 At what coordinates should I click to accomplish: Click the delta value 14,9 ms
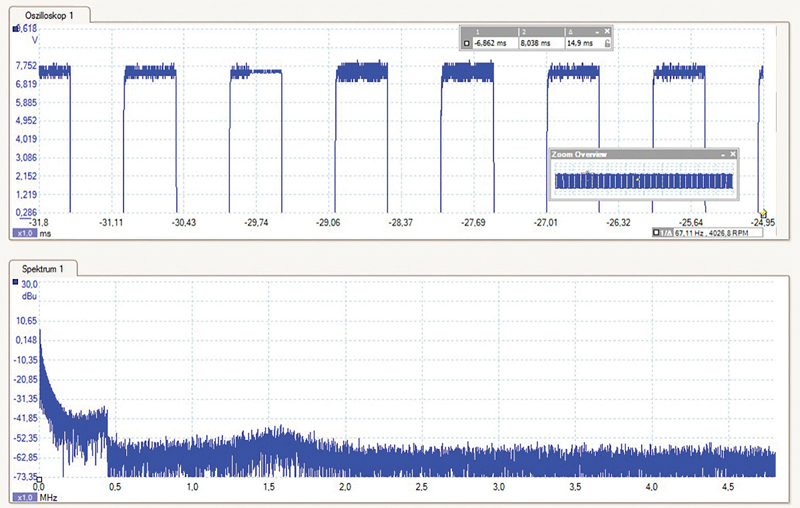(x=580, y=43)
